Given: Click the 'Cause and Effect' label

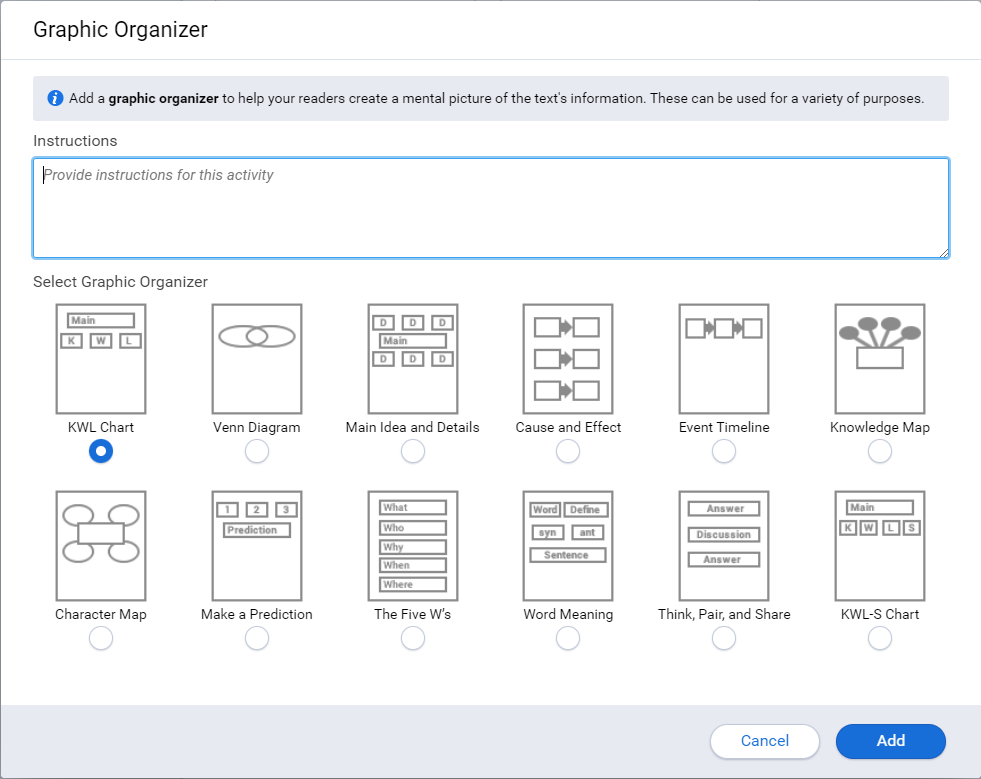Looking at the screenshot, I should [x=568, y=427].
